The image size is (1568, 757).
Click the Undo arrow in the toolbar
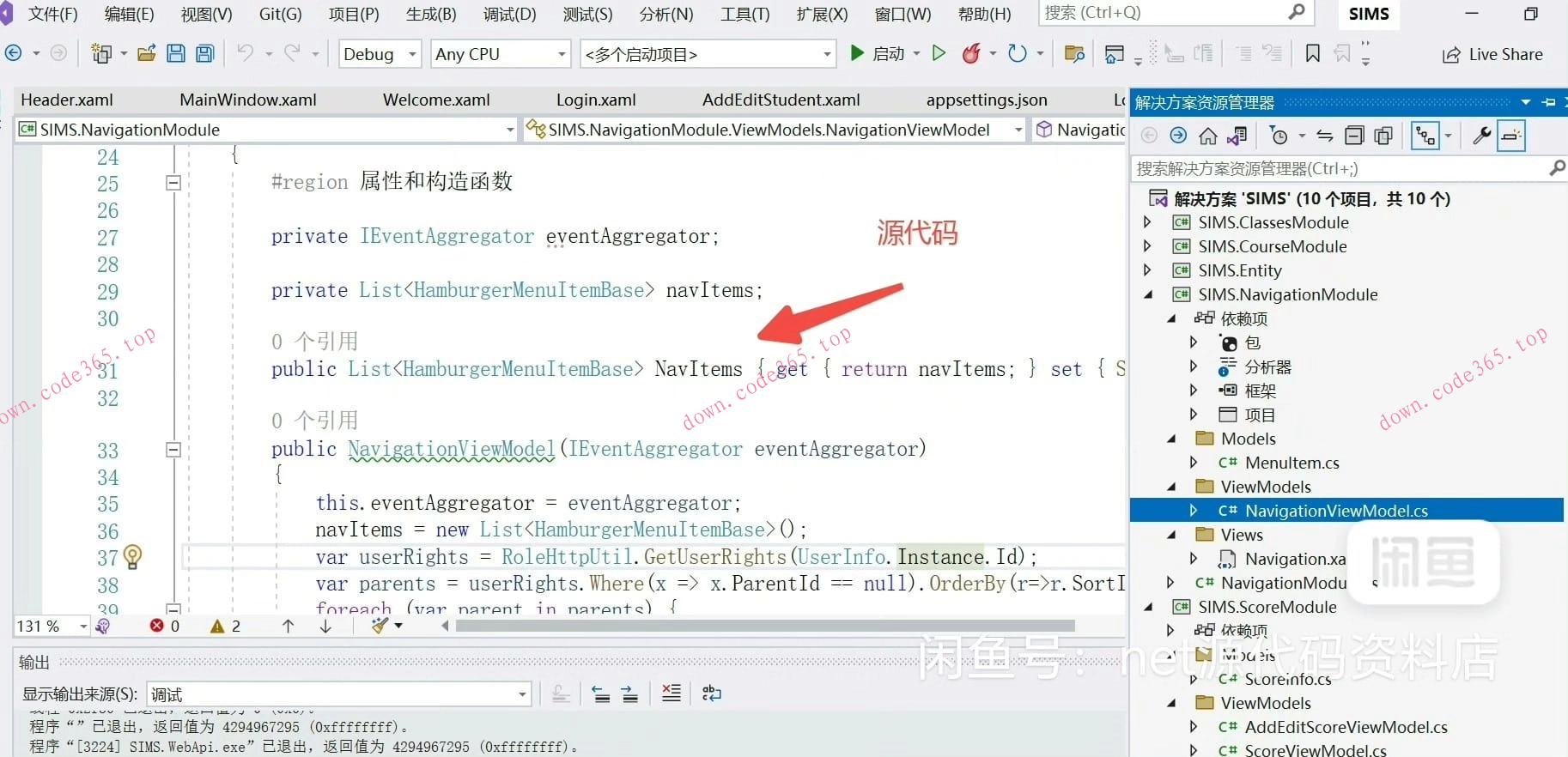click(246, 53)
